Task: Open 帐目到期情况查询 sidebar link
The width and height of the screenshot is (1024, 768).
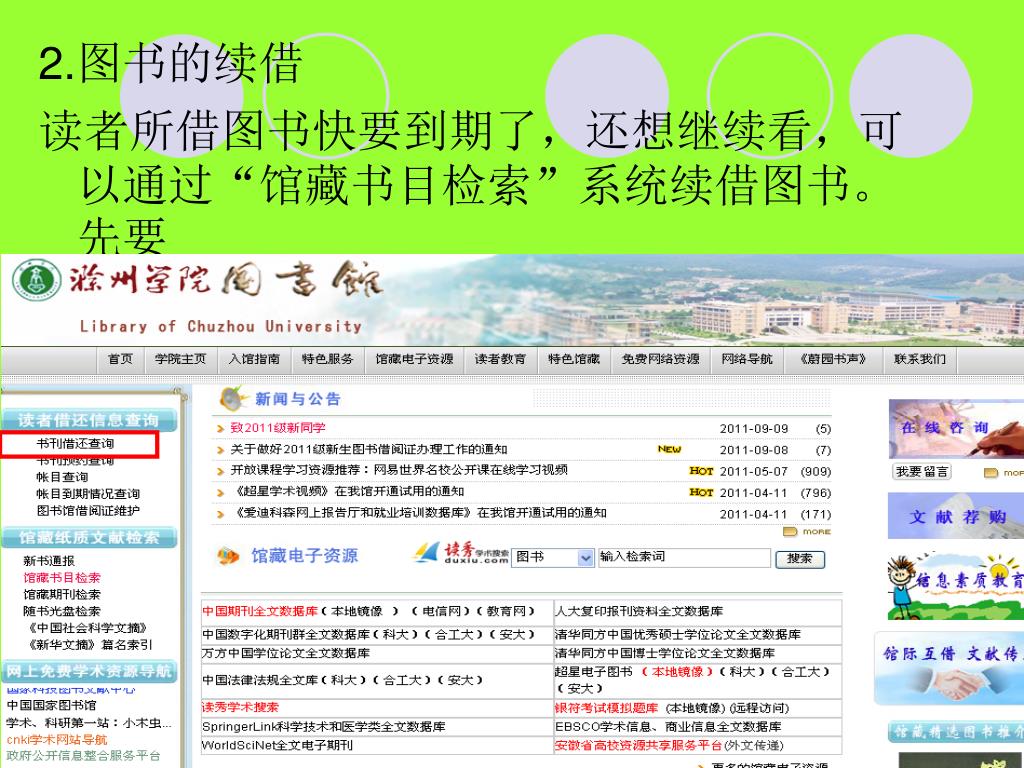Action: [88, 494]
